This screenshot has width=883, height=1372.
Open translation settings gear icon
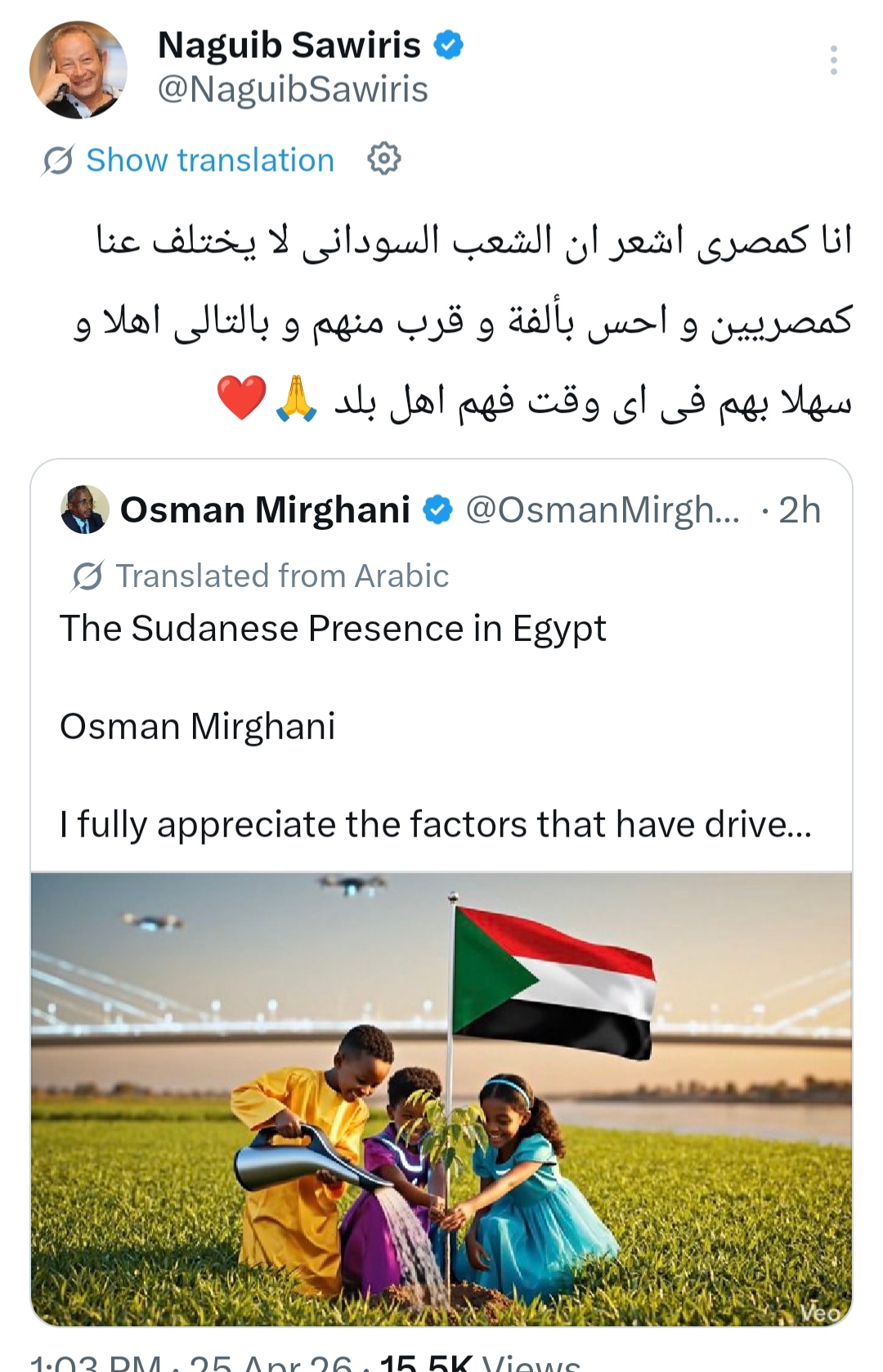(x=383, y=159)
